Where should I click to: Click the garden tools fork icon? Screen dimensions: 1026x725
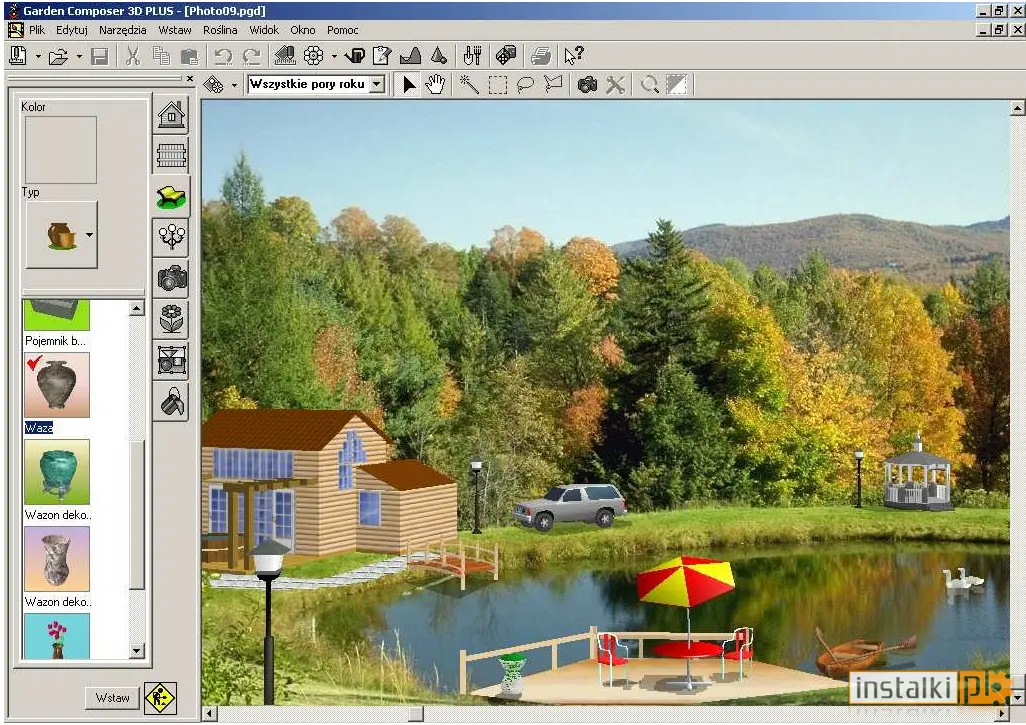(x=472, y=56)
